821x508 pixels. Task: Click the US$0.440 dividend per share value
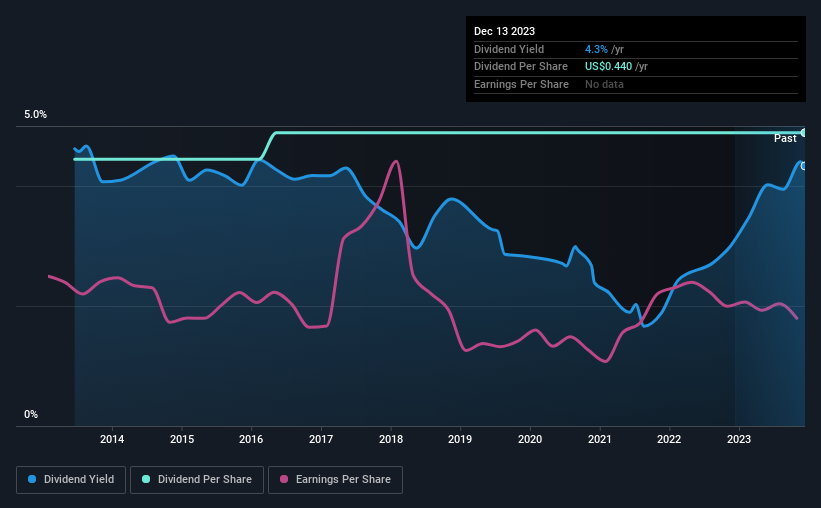click(608, 67)
